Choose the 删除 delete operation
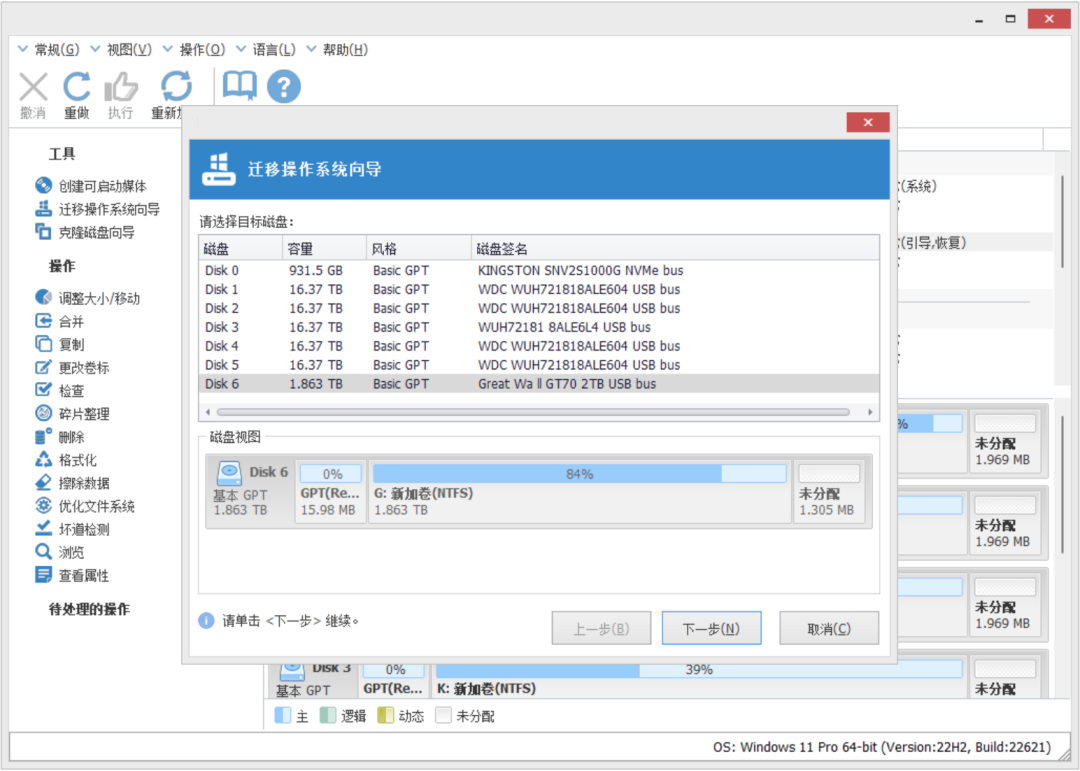This screenshot has height=771, width=1080. click(59, 437)
